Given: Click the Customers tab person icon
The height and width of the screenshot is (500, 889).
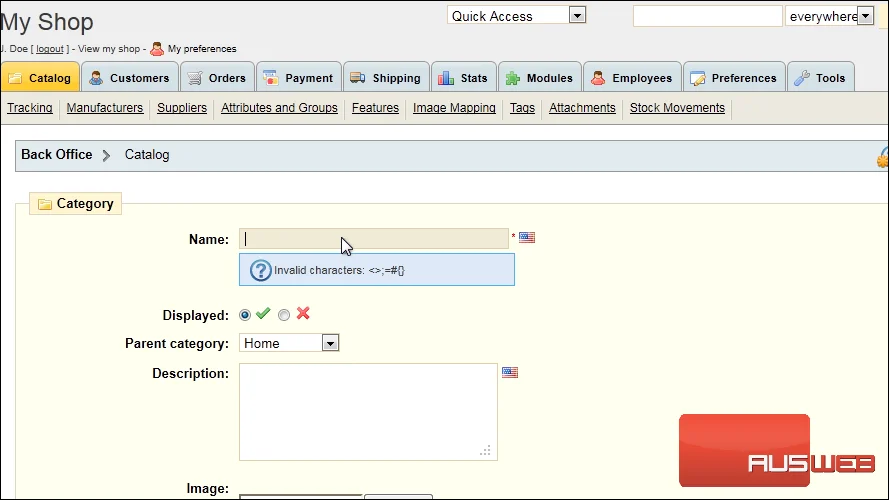Looking at the screenshot, I should [96, 78].
